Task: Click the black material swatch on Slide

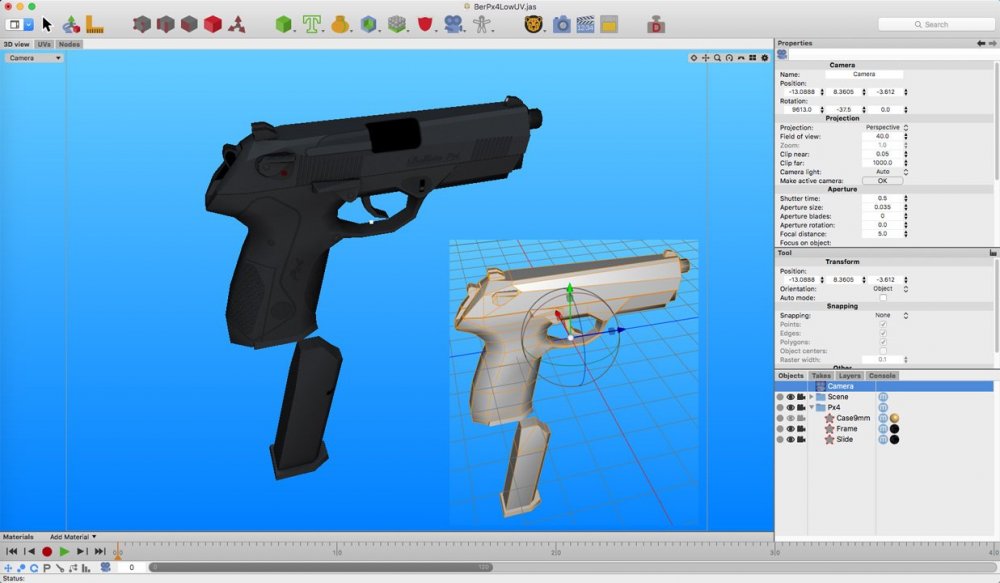Action: [895, 440]
